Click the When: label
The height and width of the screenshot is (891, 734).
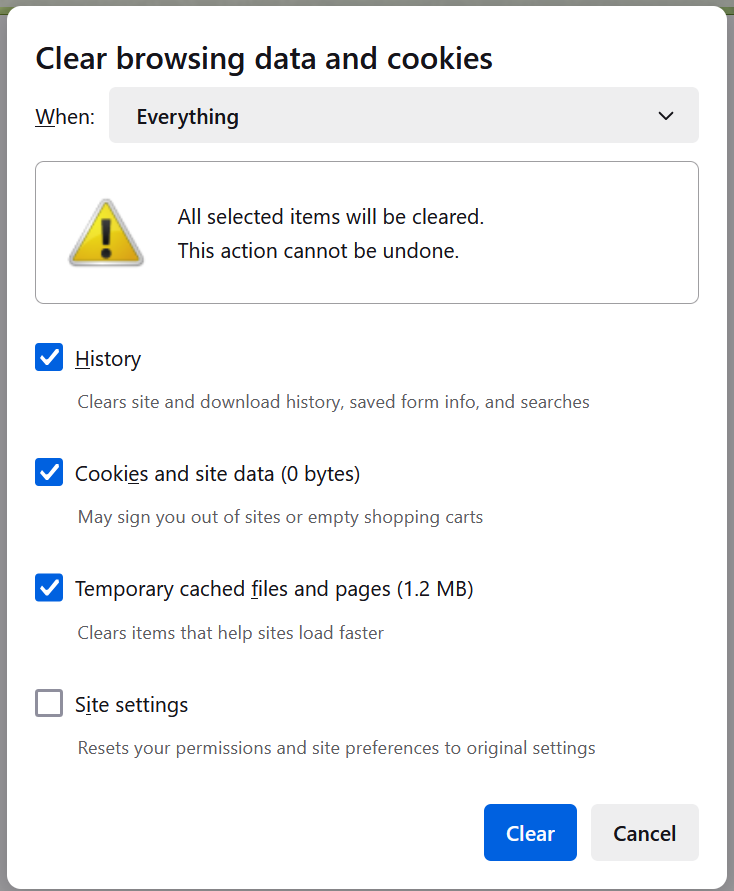pyautogui.click(x=65, y=116)
